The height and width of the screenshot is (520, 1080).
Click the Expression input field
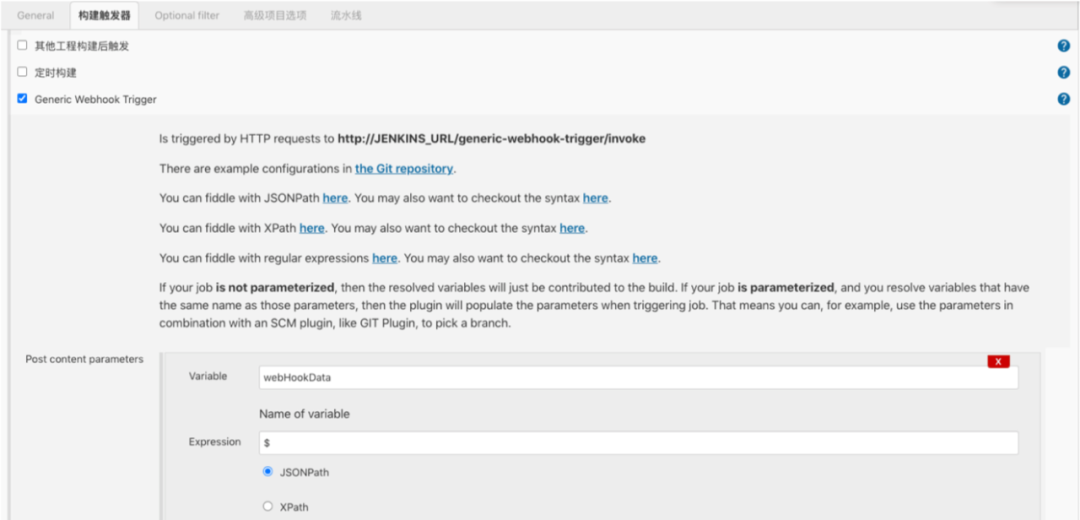pos(638,443)
